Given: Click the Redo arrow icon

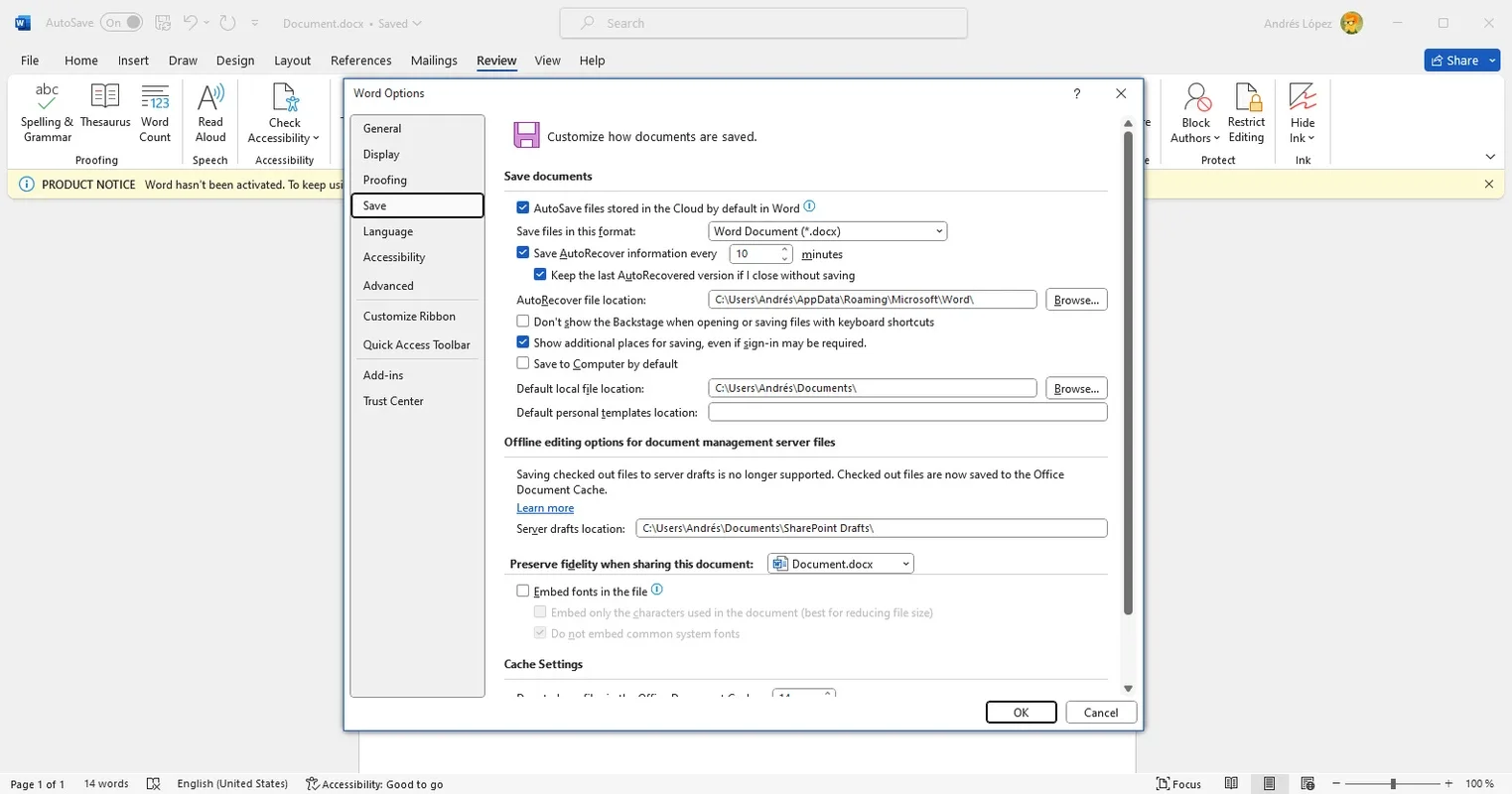Looking at the screenshot, I should pyautogui.click(x=228, y=23).
